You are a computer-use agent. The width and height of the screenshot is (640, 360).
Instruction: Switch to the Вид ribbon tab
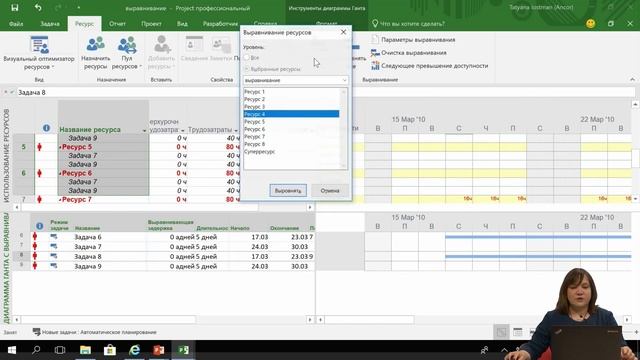[182, 24]
